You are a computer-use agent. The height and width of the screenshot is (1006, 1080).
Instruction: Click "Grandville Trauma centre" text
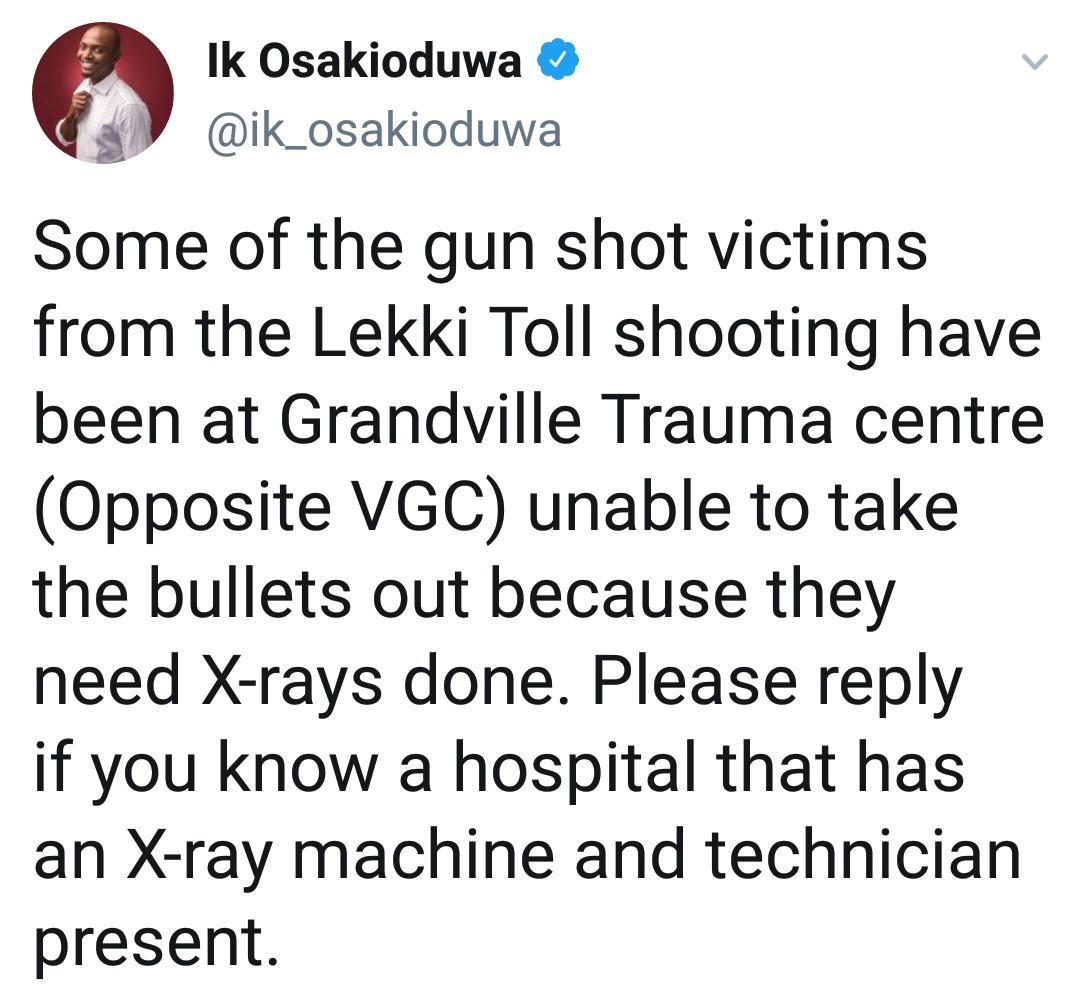tap(660, 422)
